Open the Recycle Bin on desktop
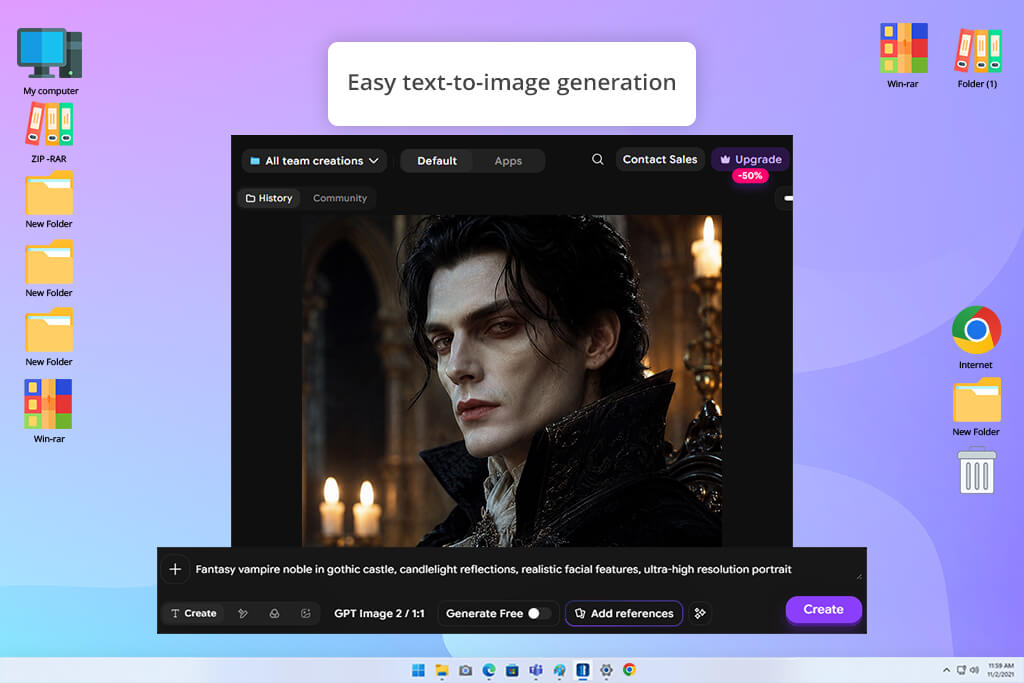The width and height of the screenshot is (1024, 683). pyautogui.click(x=976, y=470)
